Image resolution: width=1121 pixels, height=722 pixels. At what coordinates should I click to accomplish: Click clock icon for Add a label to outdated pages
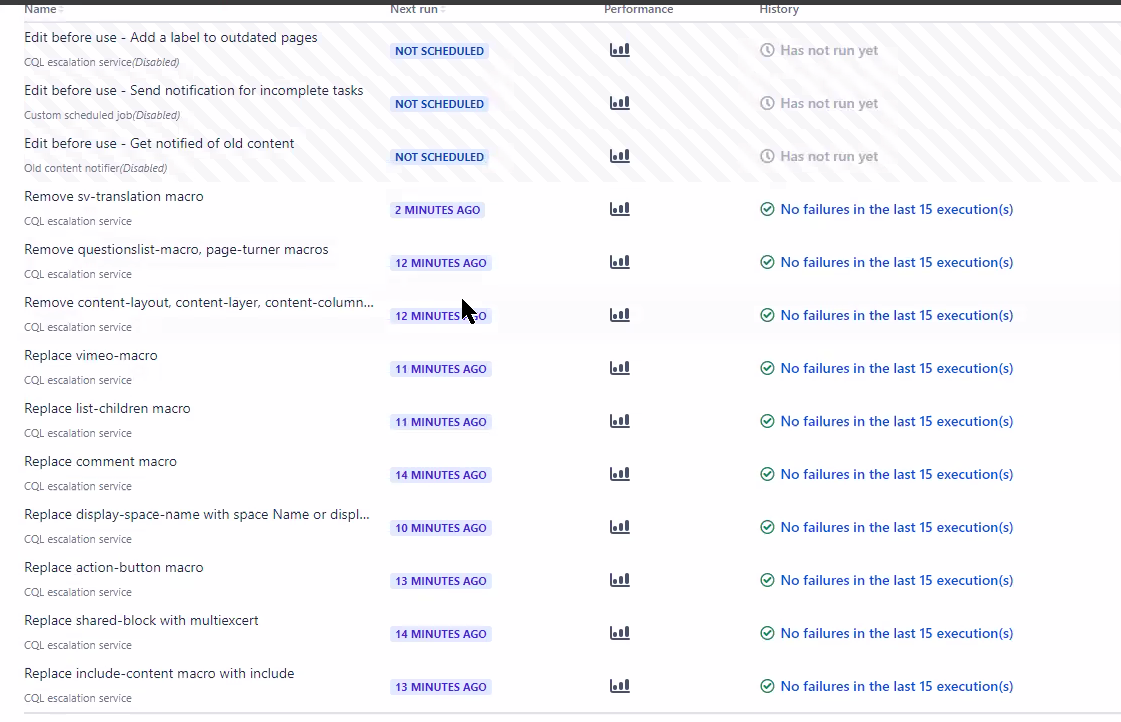pos(767,50)
